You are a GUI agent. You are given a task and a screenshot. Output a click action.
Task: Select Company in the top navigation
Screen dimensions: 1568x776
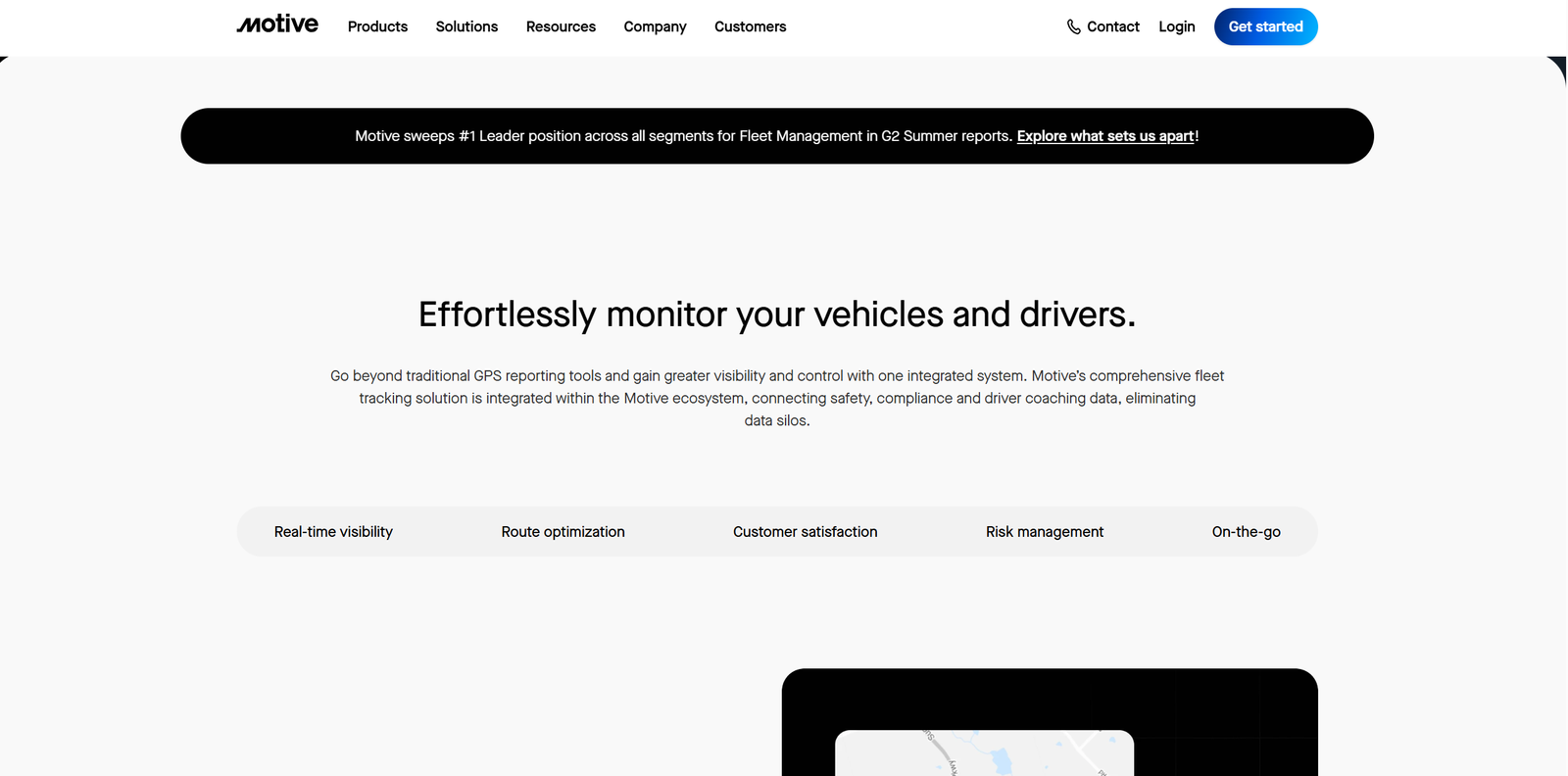(x=655, y=27)
